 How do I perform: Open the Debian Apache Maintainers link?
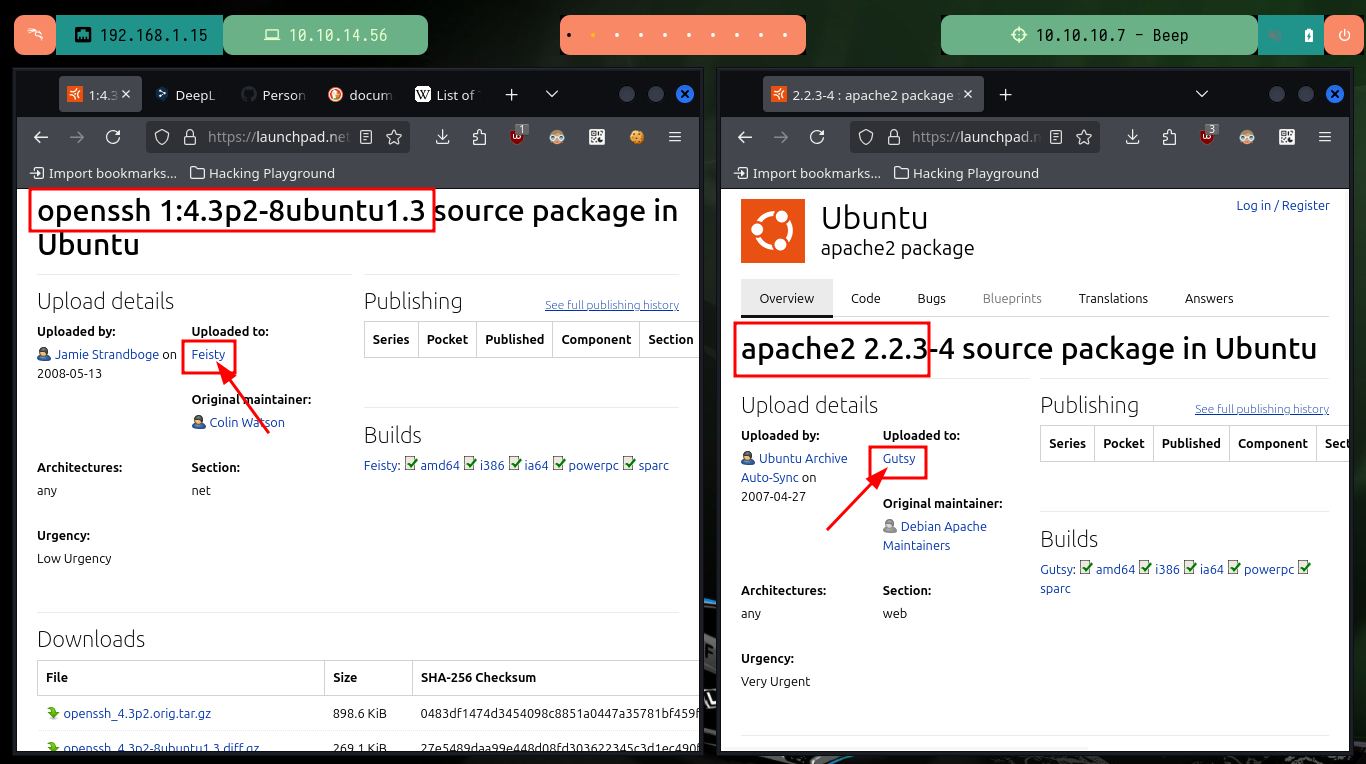click(935, 535)
